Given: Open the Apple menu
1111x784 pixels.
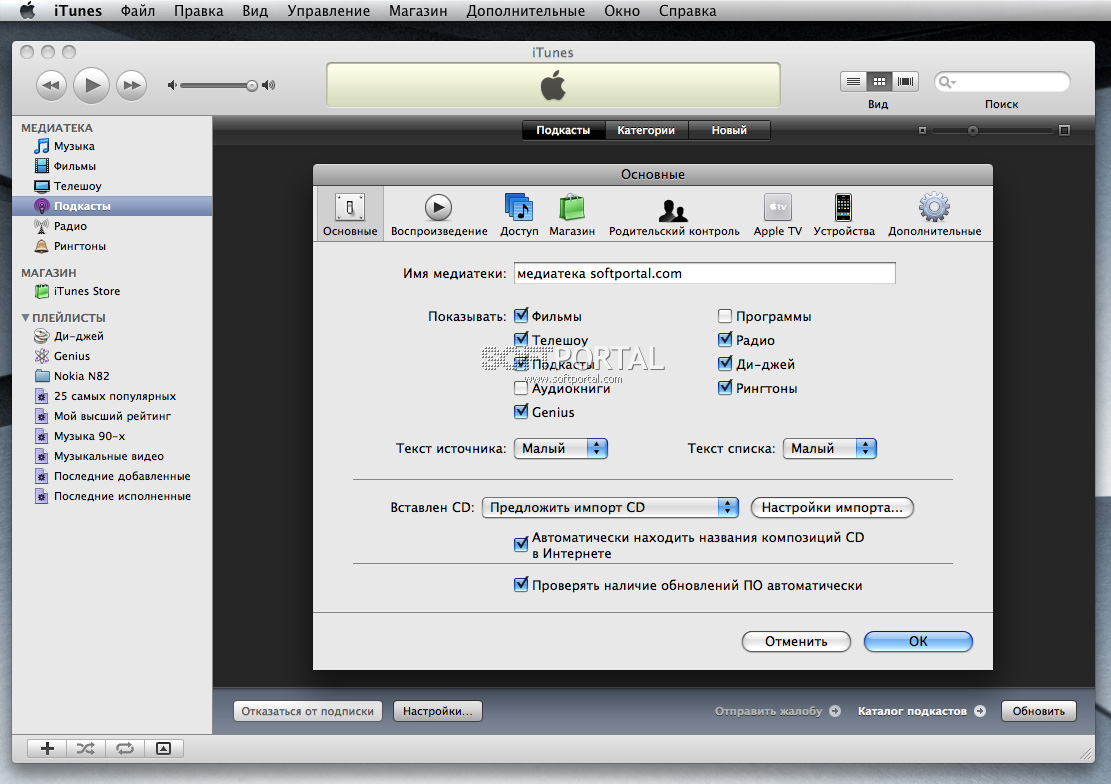Looking at the screenshot, I should [28, 11].
